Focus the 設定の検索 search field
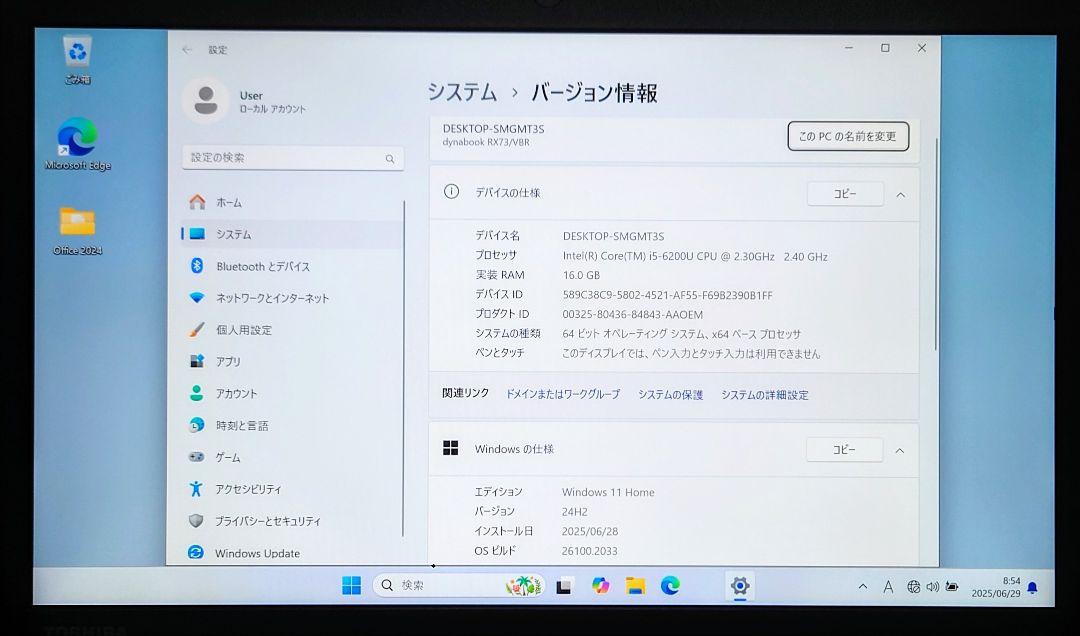This screenshot has height=636, width=1080. point(293,158)
